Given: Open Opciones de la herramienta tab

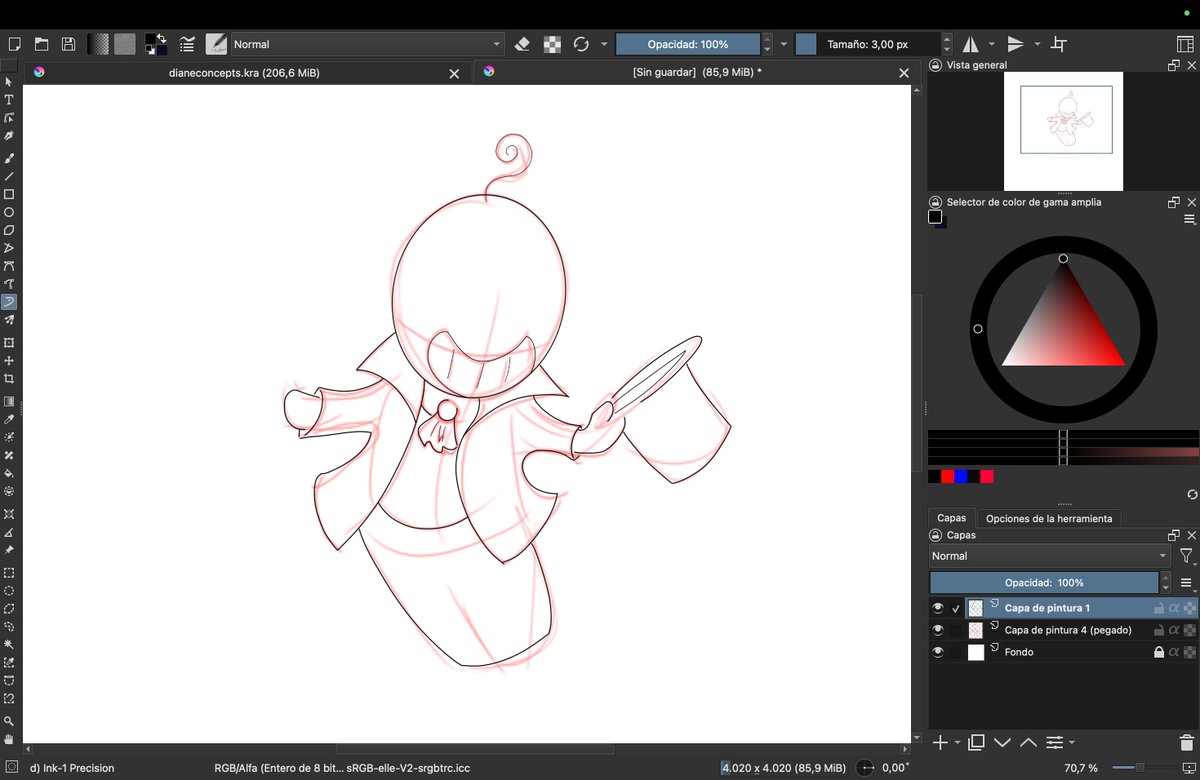Looking at the screenshot, I should 1049,518.
